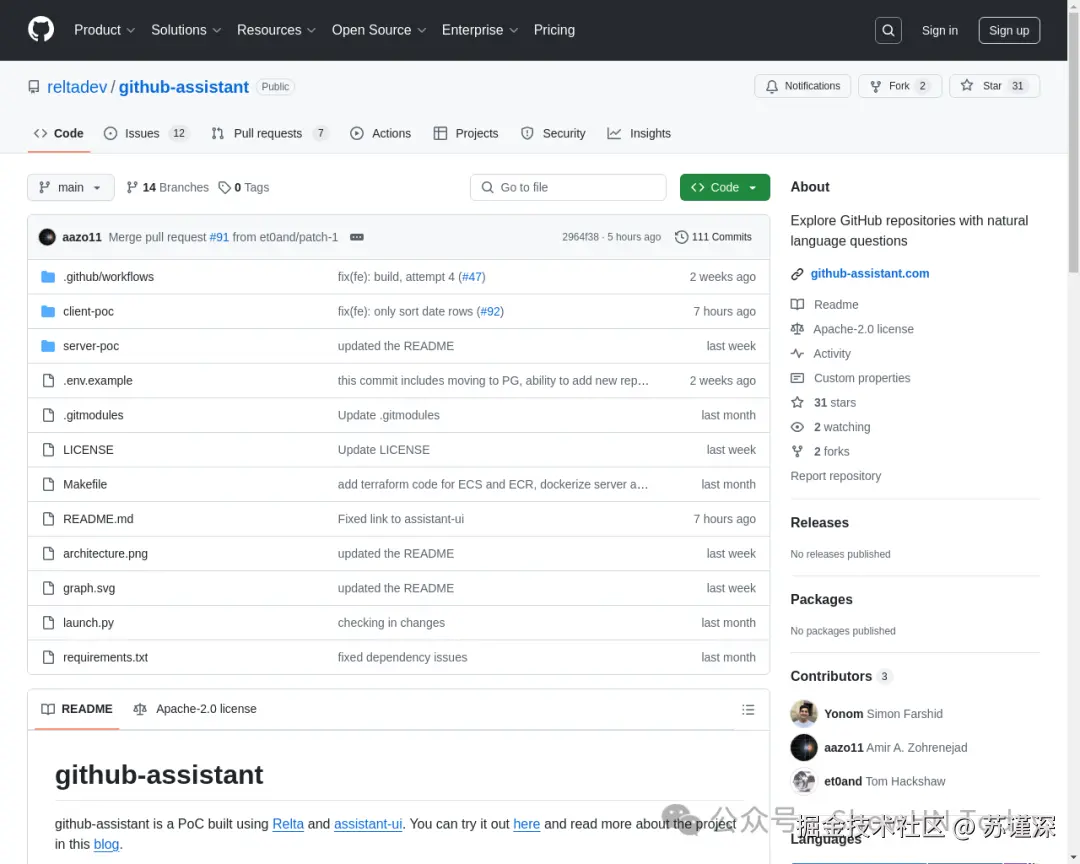Click Sign in link
The width and height of the screenshot is (1080, 864).
pos(939,30)
